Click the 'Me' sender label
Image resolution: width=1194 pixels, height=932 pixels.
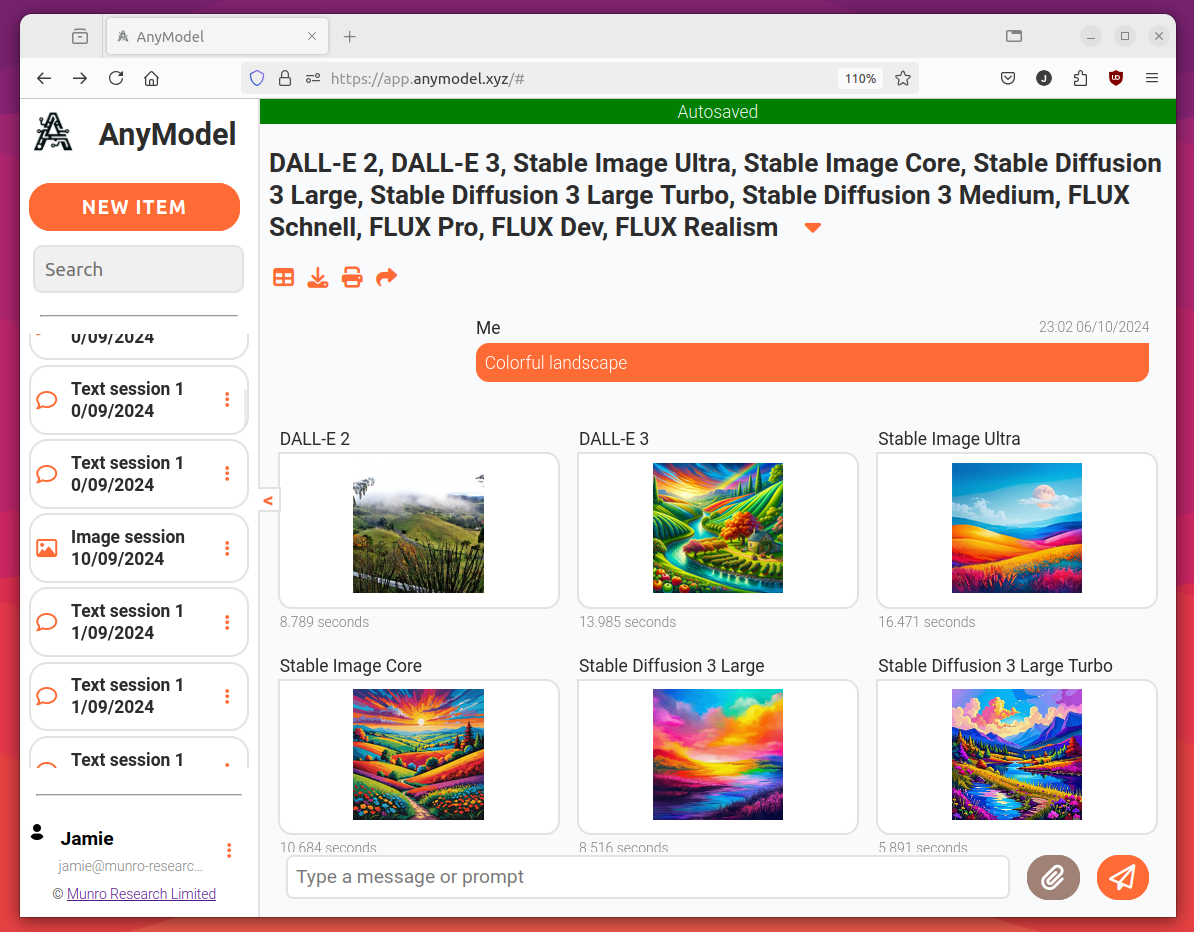(x=488, y=327)
